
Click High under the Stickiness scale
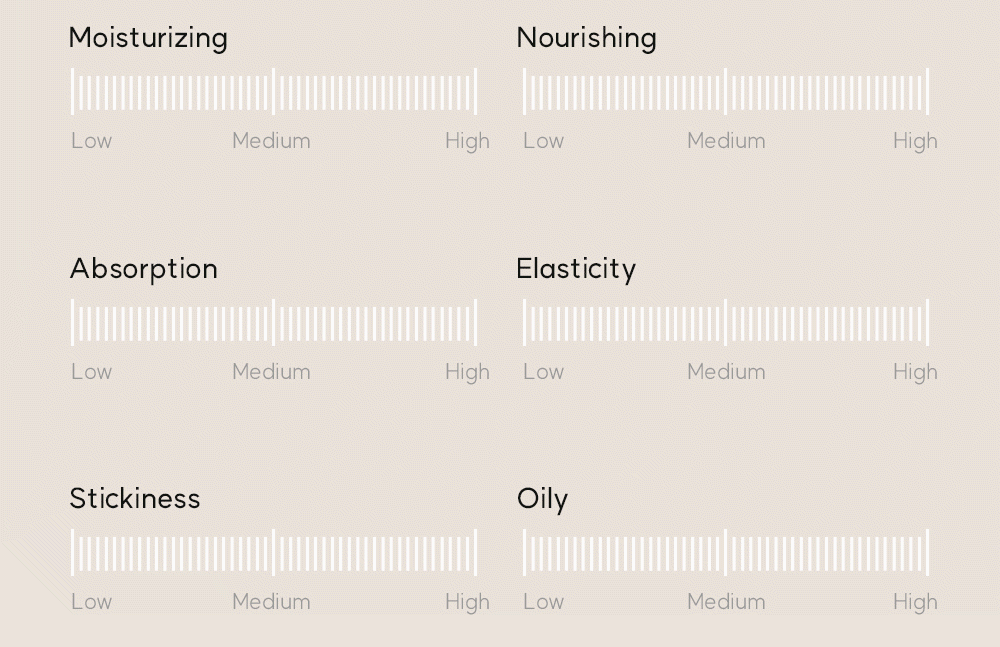click(467, 602)
